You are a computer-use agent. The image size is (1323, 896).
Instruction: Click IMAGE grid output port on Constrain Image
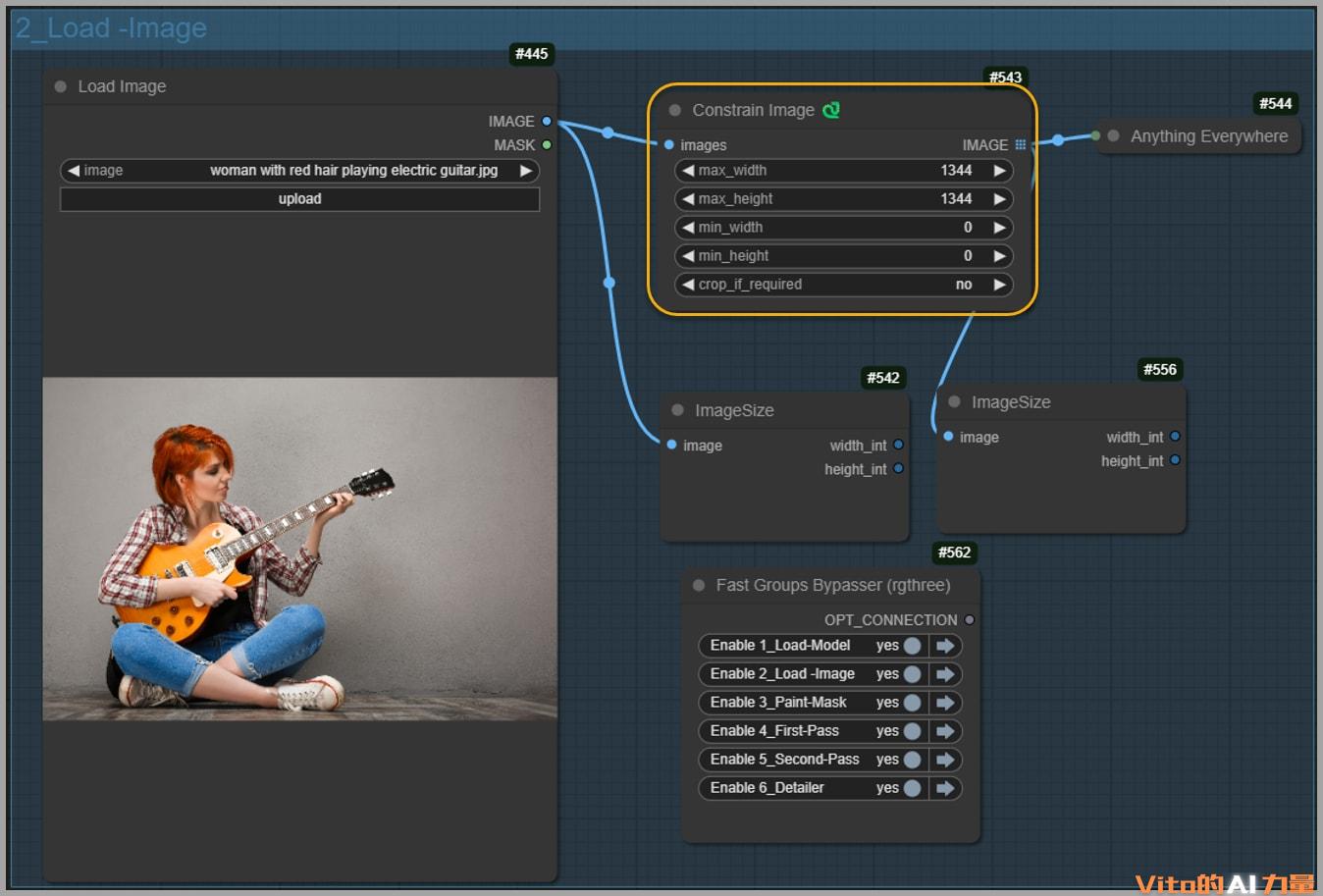tap(1021, 145)
